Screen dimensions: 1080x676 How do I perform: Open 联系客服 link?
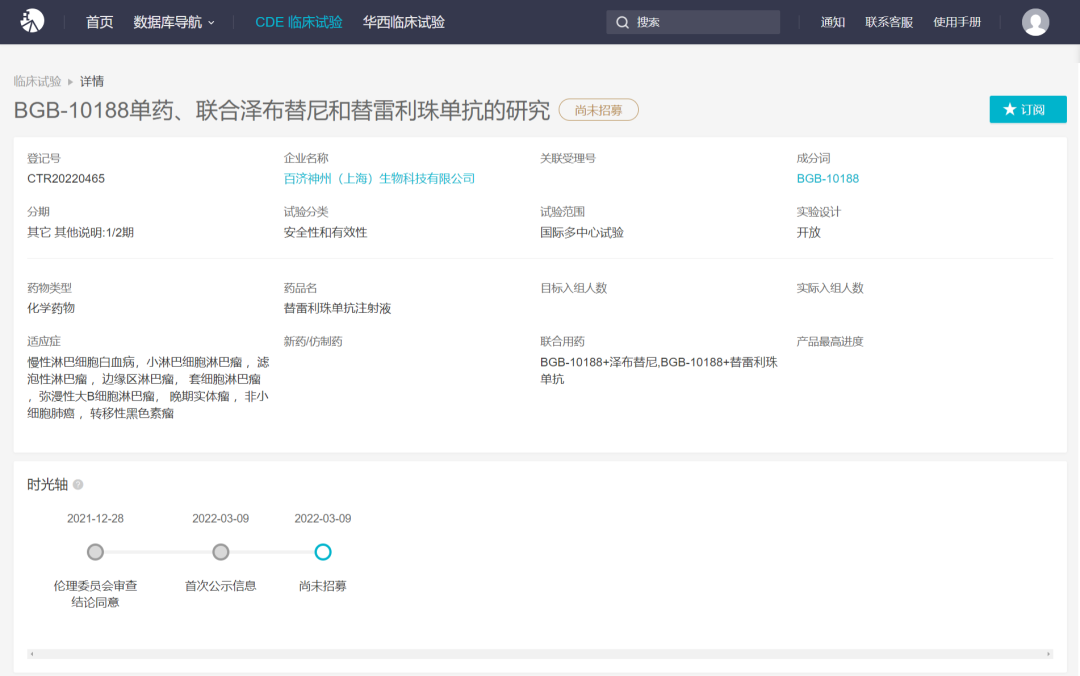pos(889,22)
